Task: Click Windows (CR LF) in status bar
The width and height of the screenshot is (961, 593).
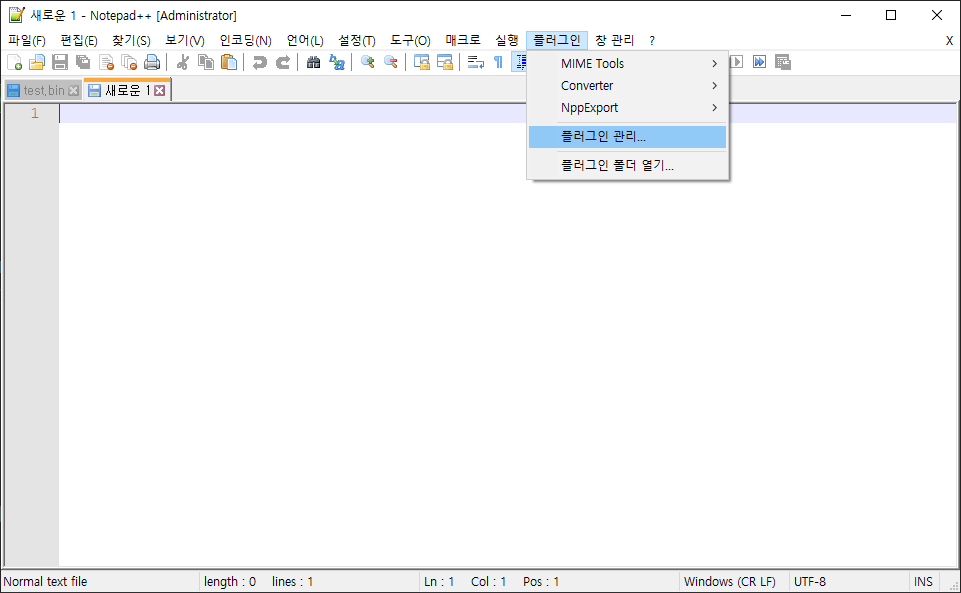Action: 729,581
